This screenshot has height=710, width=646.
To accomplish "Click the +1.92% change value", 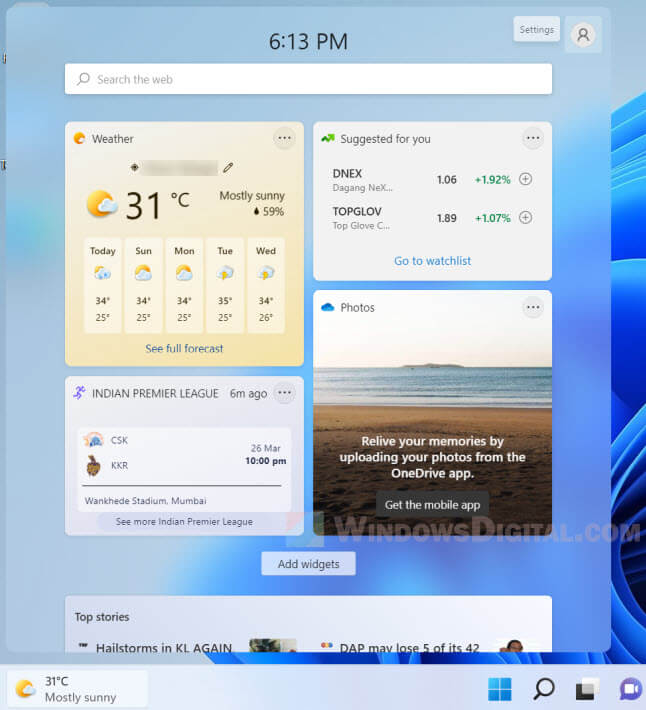I will click(x=493, y=180).
